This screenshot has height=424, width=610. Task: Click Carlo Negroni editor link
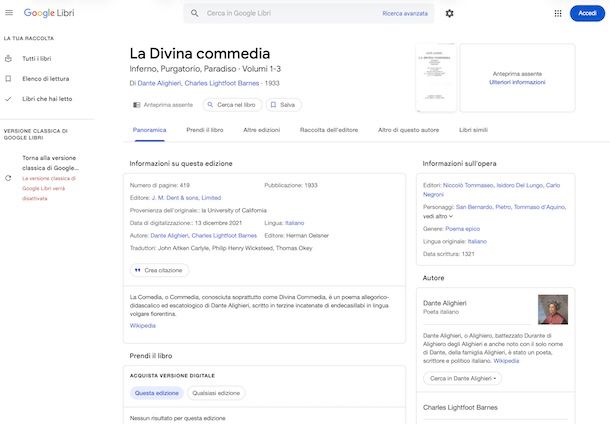(553, 186)
